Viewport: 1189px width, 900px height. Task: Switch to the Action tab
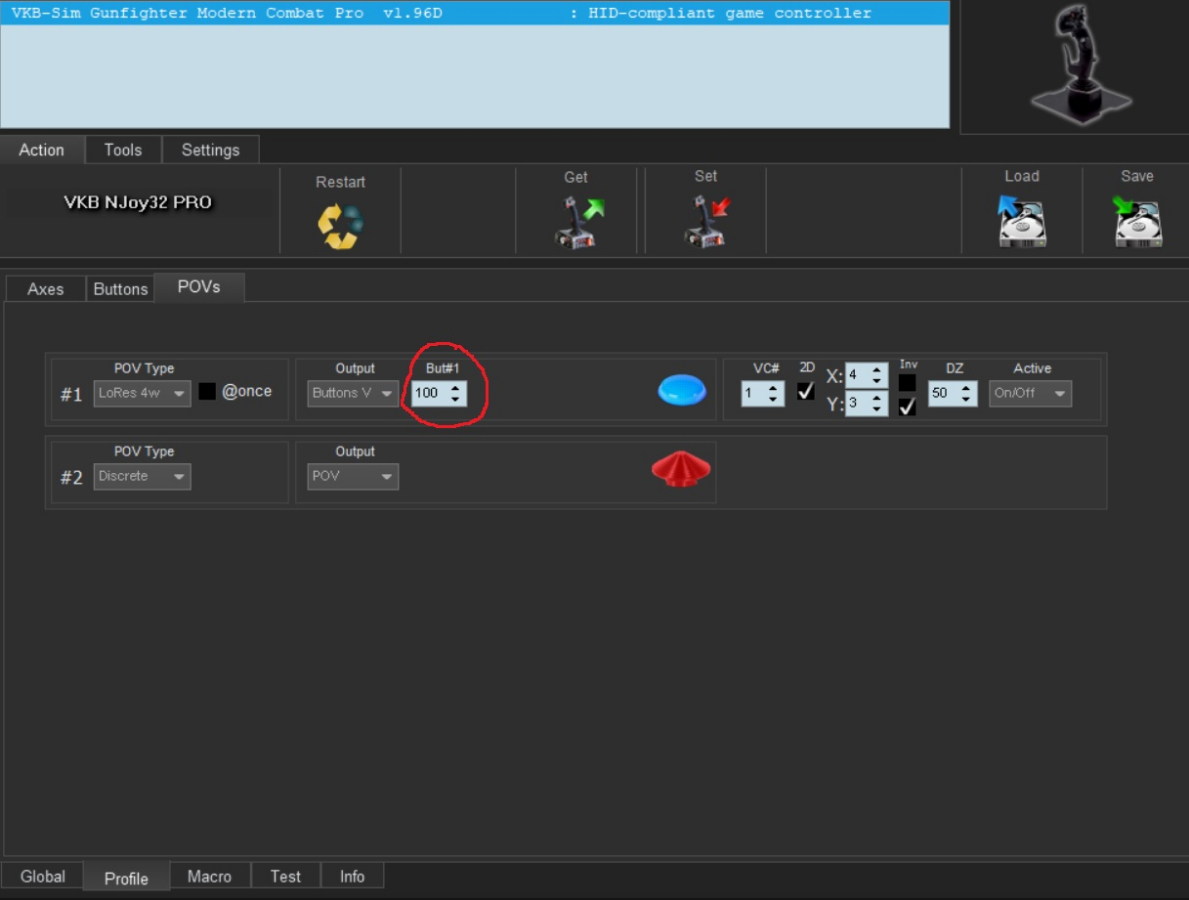tap(42, 150)
